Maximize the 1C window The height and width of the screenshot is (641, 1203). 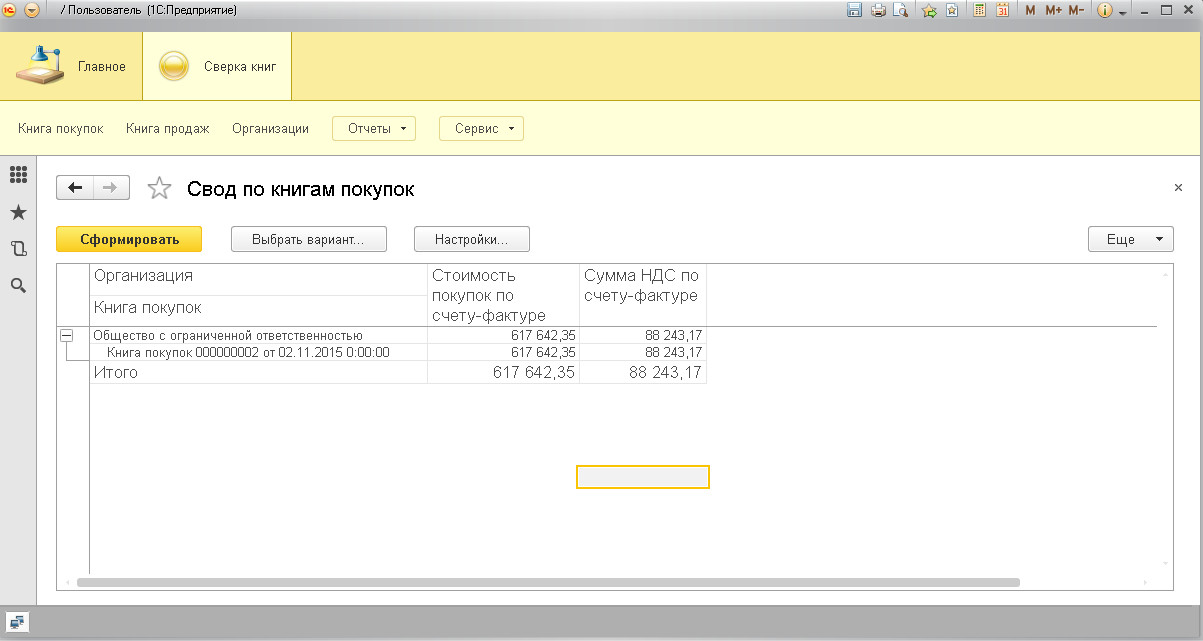(x=1165, y=10)
